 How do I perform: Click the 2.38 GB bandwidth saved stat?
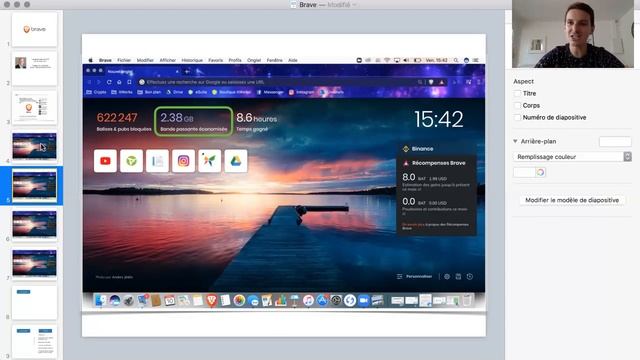tap(193, 122)
